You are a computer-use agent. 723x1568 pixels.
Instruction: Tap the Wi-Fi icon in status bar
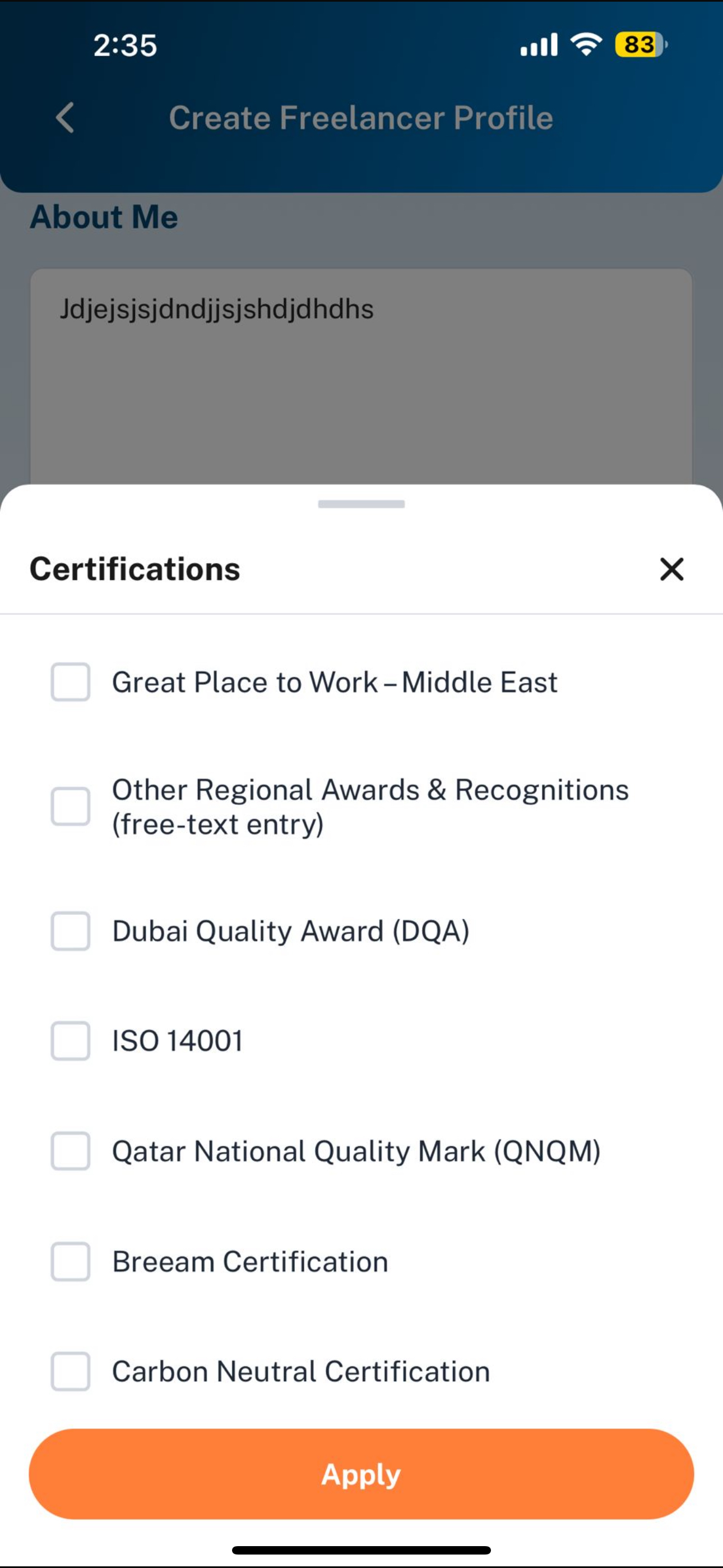pos(586,44)
